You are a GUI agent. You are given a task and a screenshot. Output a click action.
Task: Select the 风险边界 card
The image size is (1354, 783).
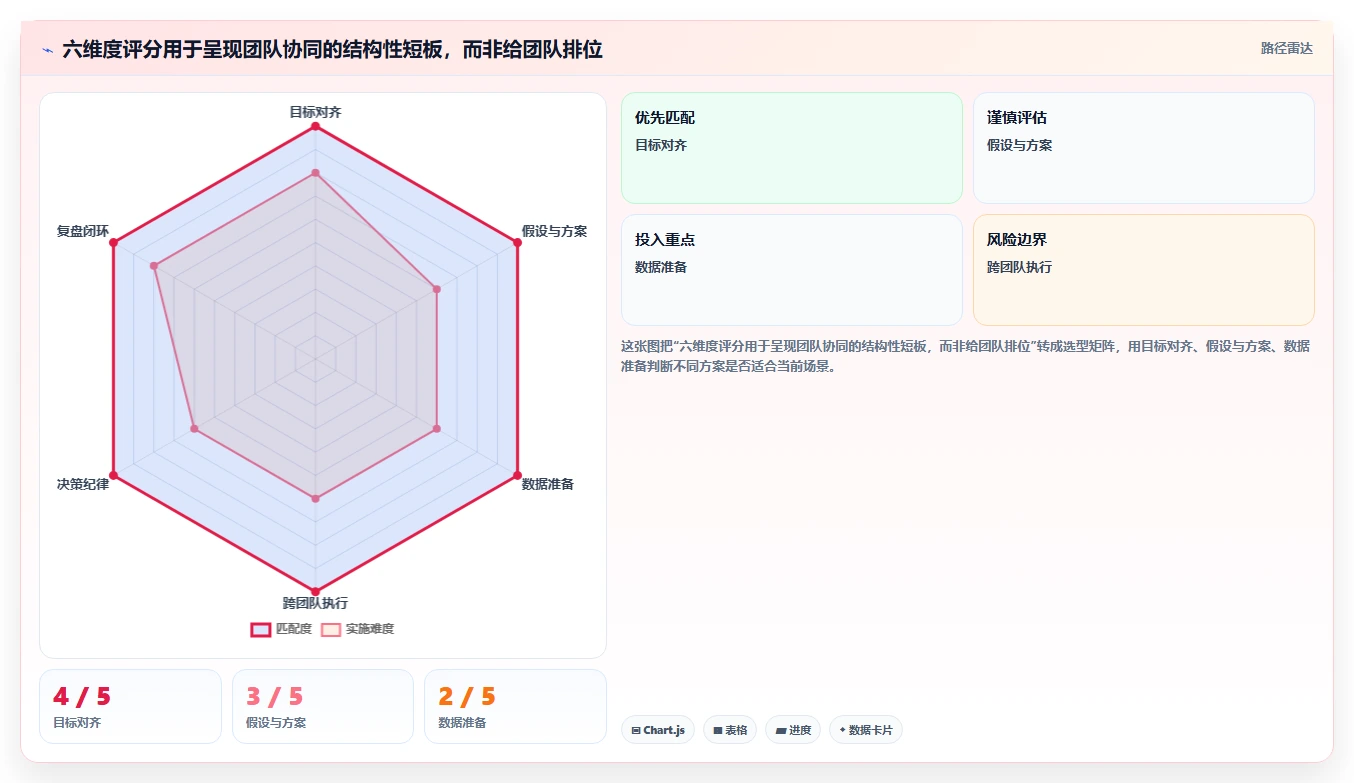click(1144, 270)
